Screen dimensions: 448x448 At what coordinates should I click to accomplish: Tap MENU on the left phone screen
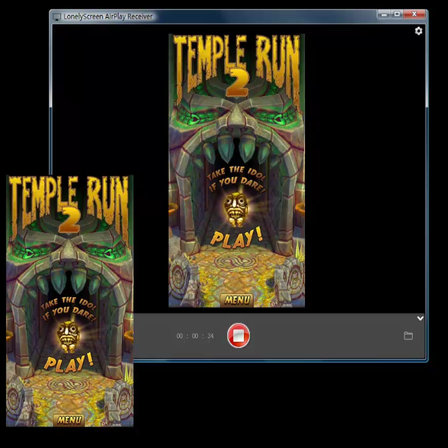69,420
